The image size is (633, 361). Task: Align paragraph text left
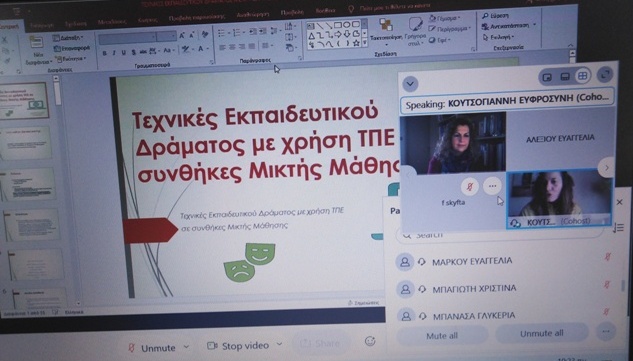pyautogui.click(x=222, y=47)
